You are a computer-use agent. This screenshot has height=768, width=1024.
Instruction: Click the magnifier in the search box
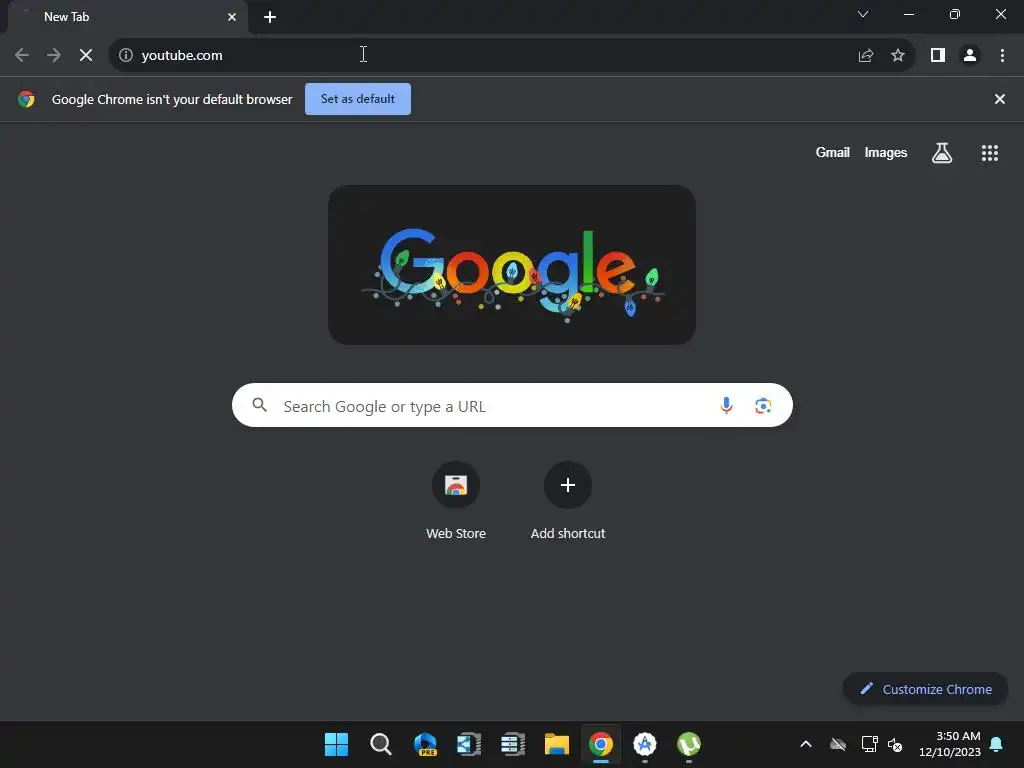(x=260, y=406)
